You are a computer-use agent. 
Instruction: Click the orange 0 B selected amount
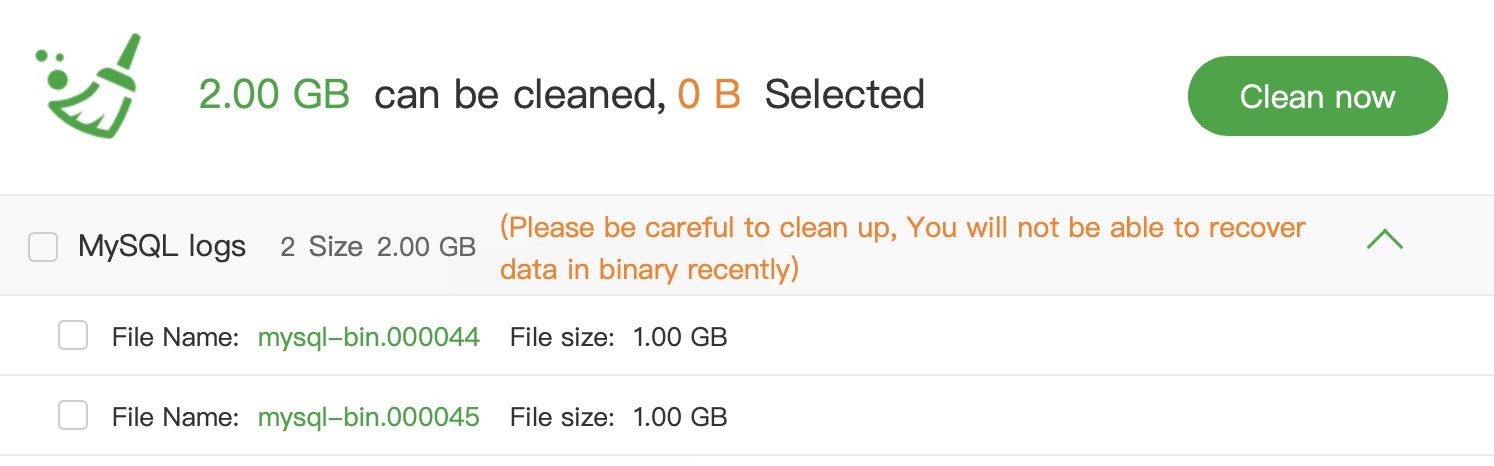[709, 95]
